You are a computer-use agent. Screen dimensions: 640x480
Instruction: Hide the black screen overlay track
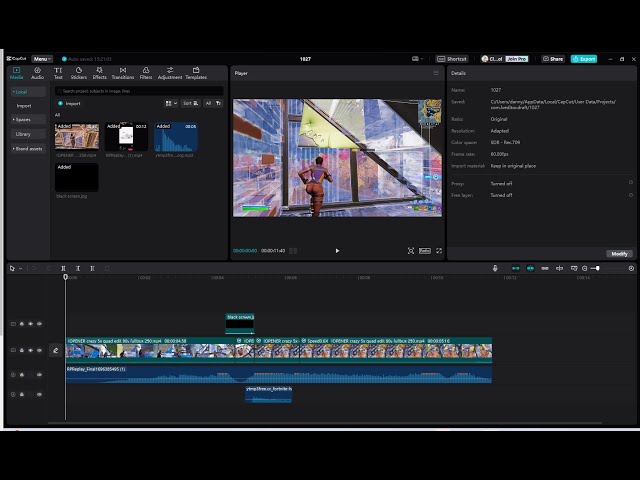click(31, 324)
